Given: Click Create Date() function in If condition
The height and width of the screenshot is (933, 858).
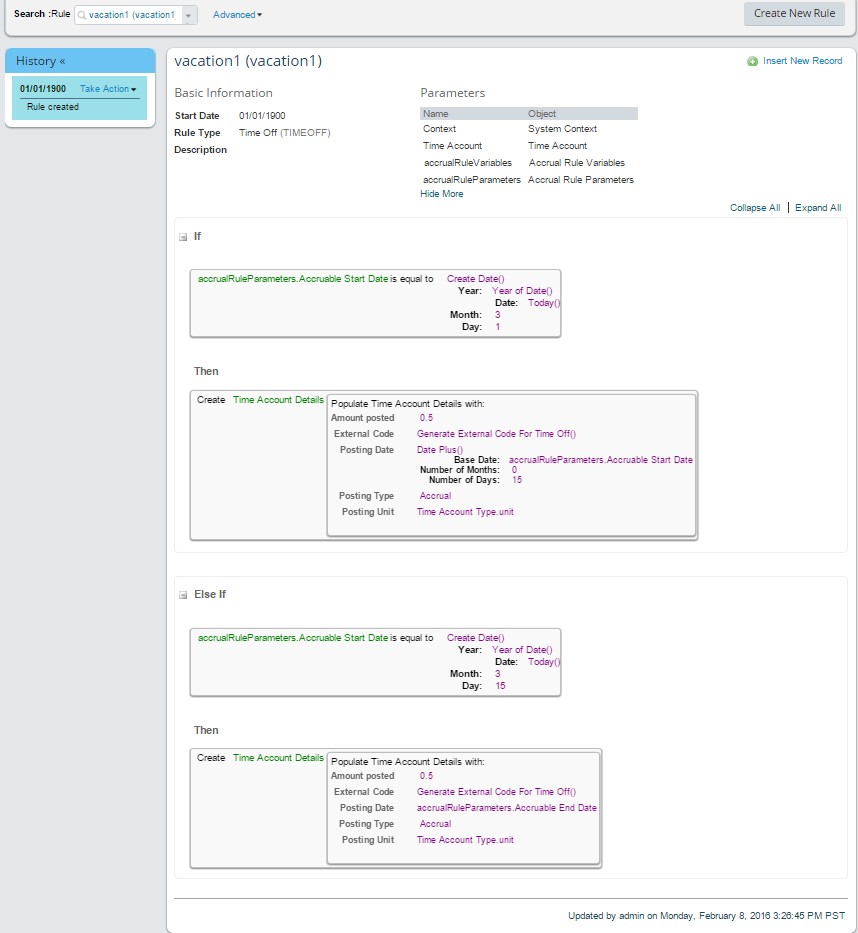Looking at the screenshot, I should [475, 279].
